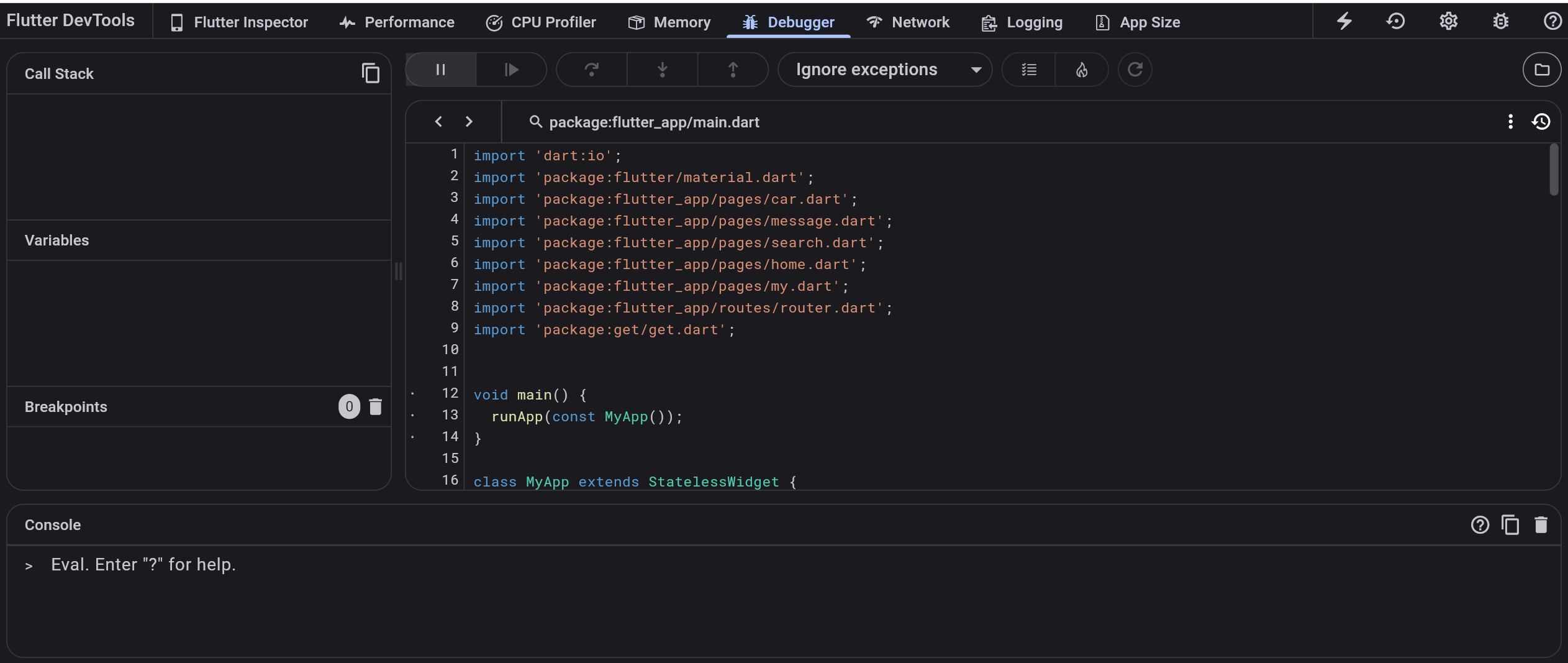Open the file history clock icon

[1541, 122]
